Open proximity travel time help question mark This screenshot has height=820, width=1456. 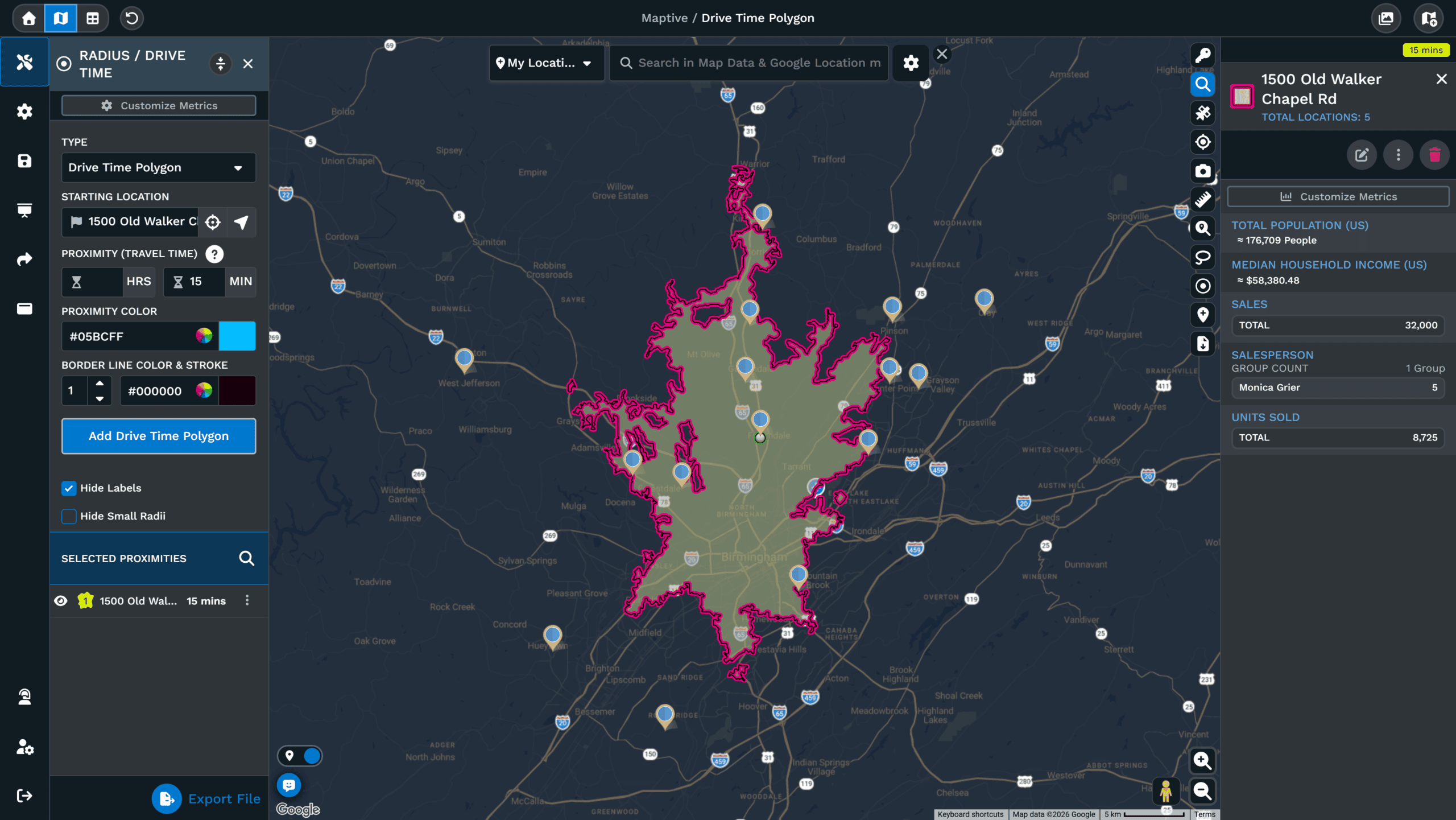(x=214, y=254)
